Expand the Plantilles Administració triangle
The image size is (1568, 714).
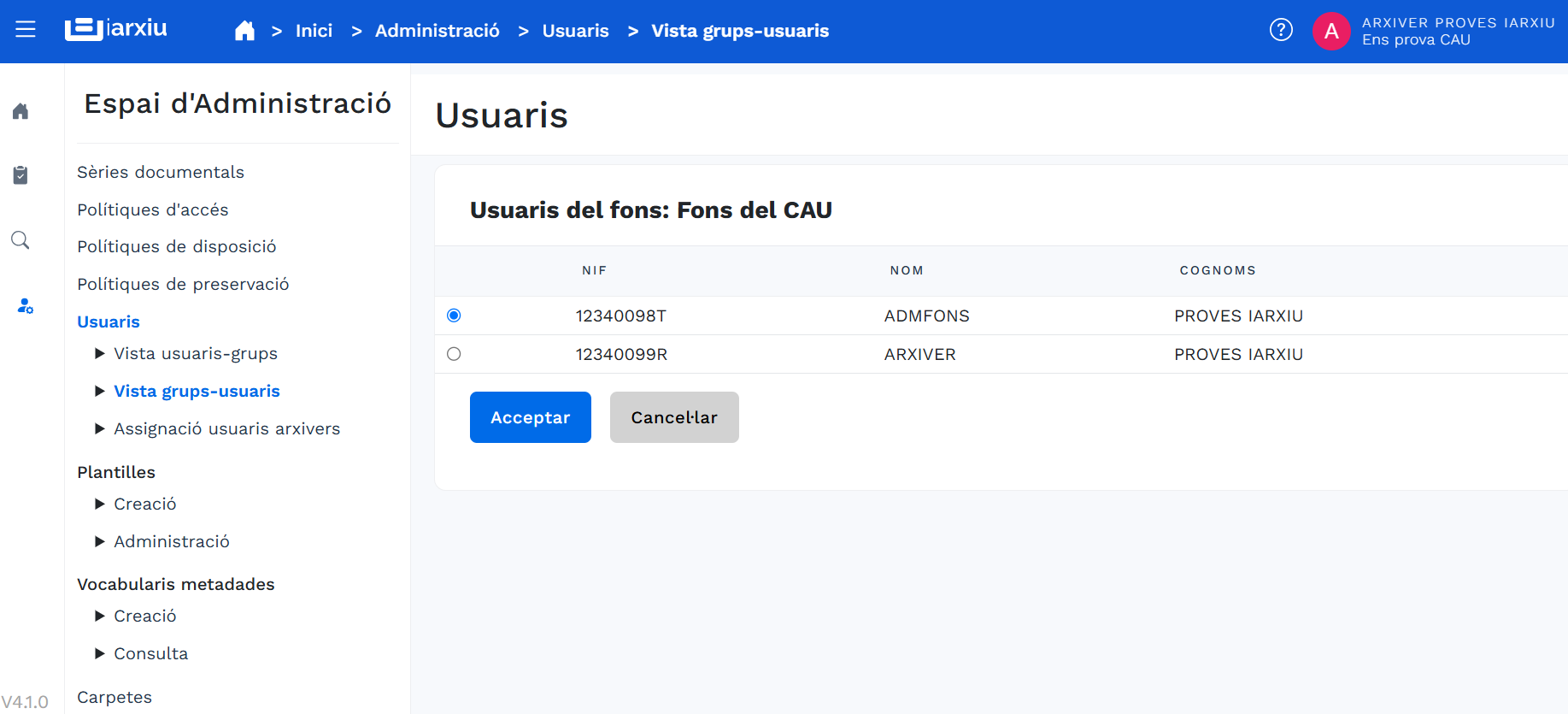[x=100, y=541]
